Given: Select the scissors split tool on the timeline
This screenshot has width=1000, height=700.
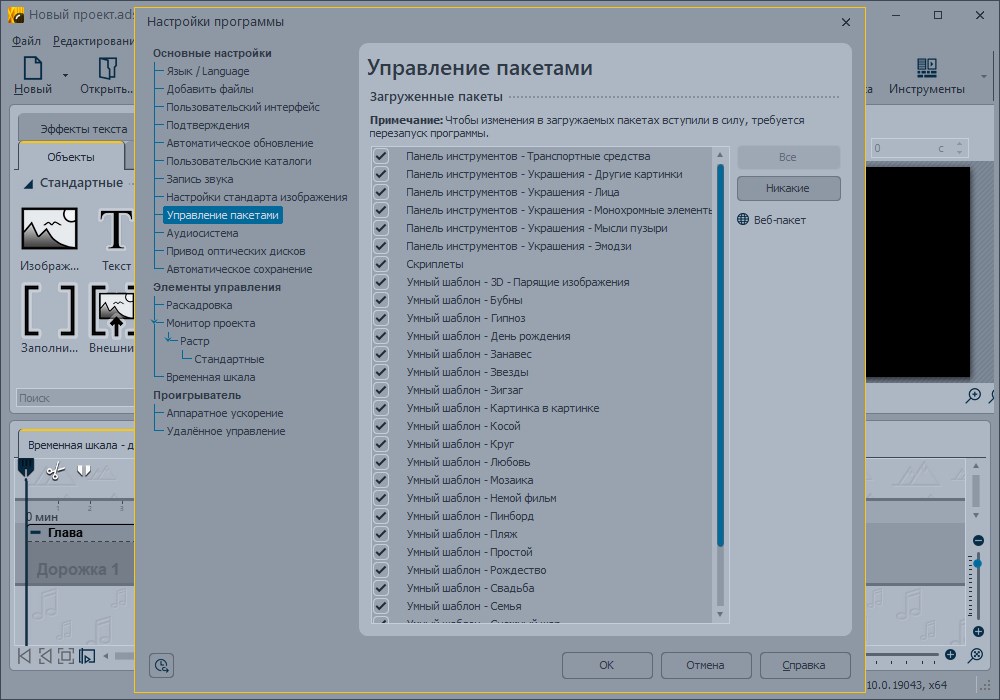Looking at the screenshot, I should click(54, 472).
